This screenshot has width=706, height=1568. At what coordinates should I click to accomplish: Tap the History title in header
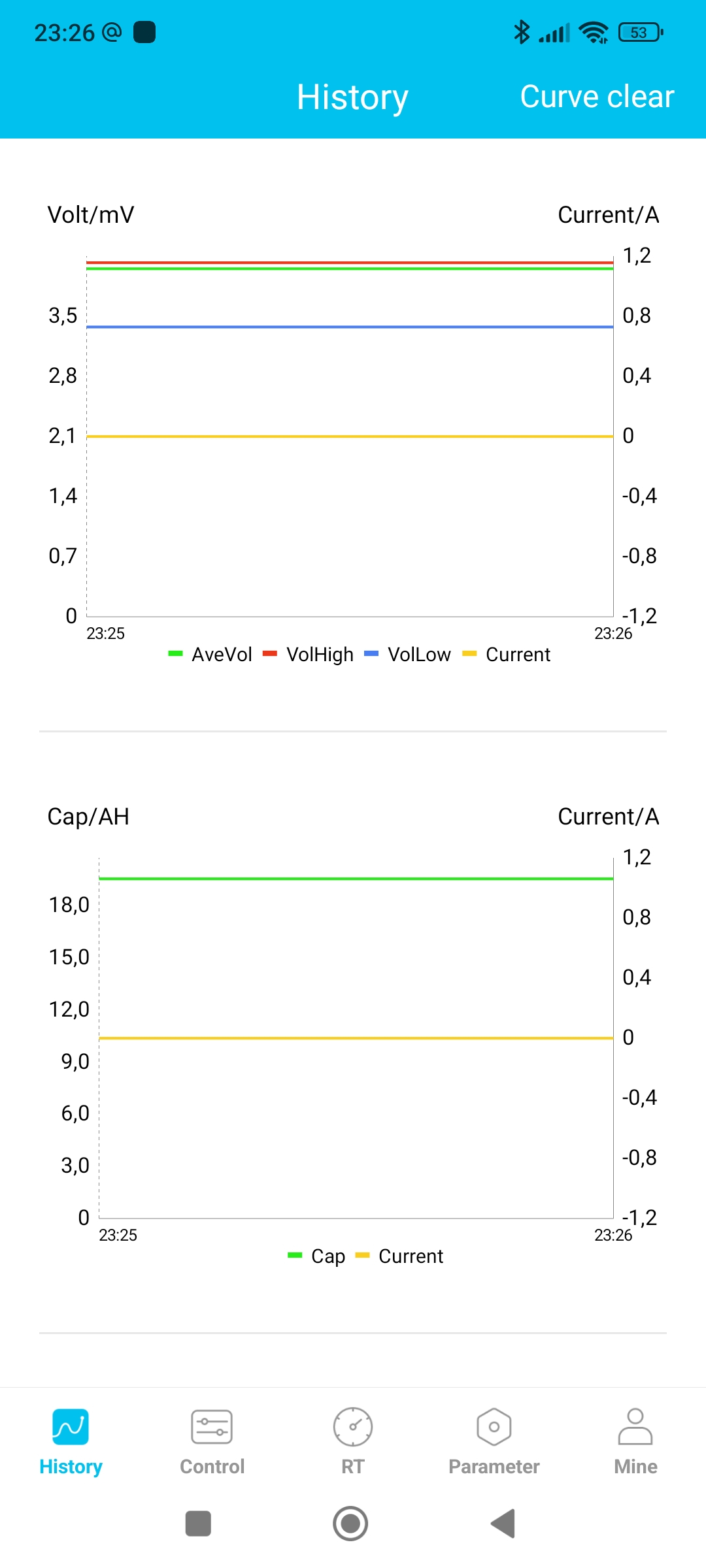click(x=352, y=97)
